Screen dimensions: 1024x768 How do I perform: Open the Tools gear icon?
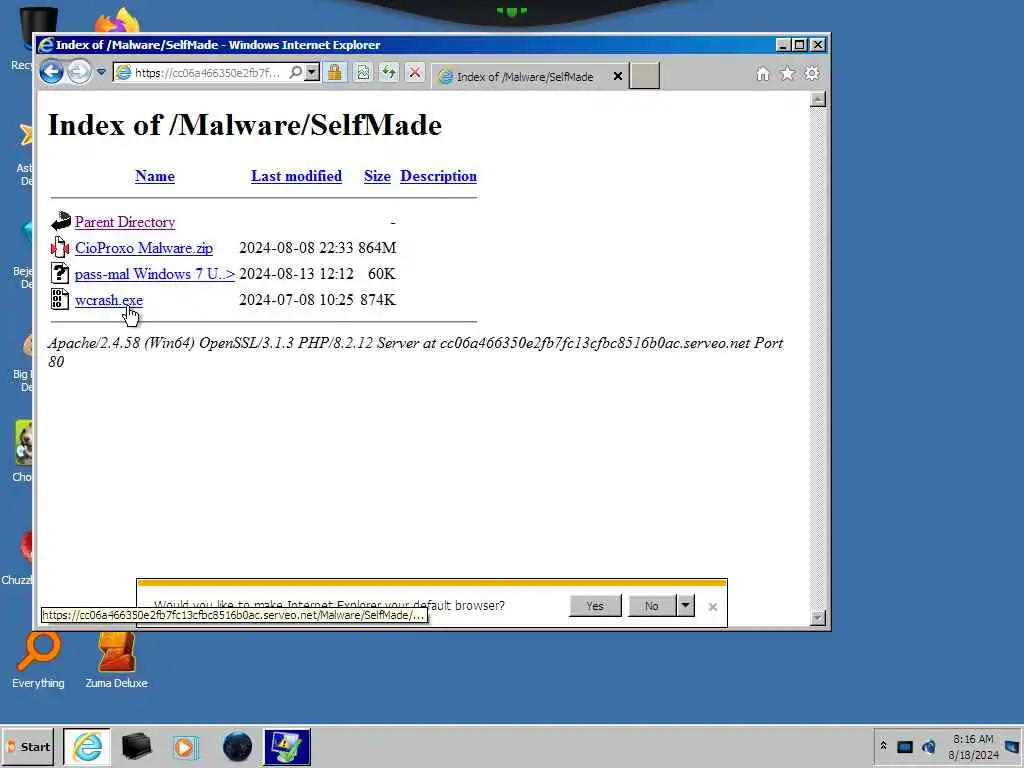click(x=812, y=73)
